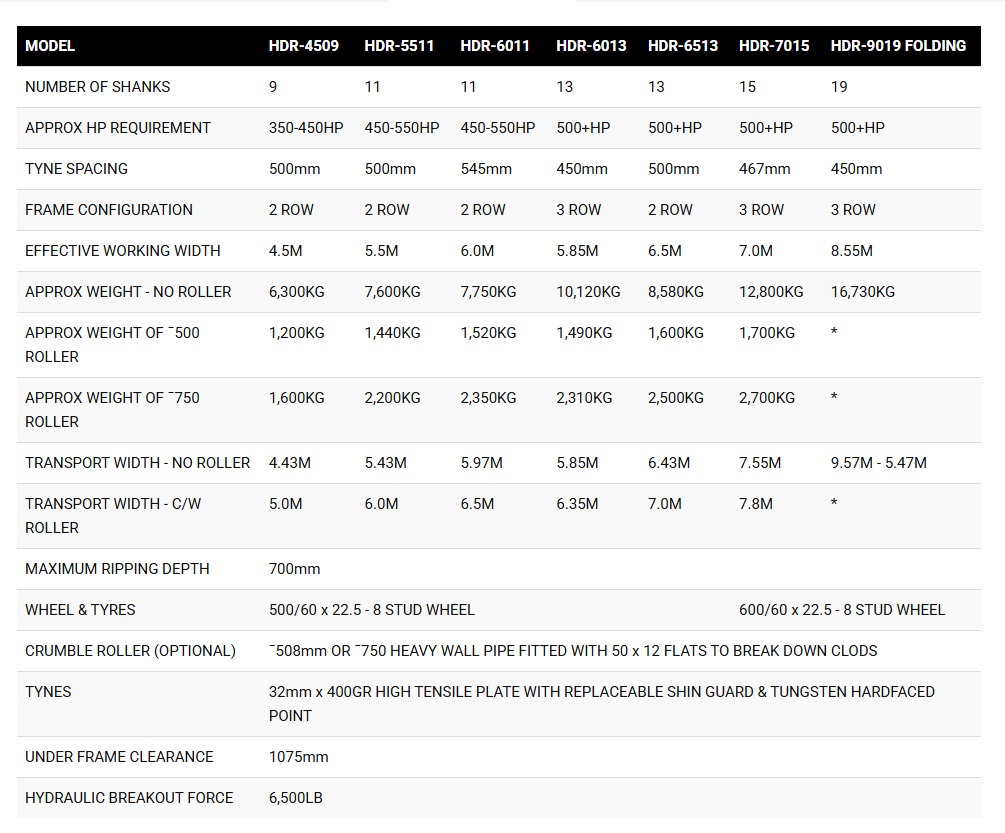Click the 16,730KG weight value
The image size is (1005, 833).
(862, 292)
